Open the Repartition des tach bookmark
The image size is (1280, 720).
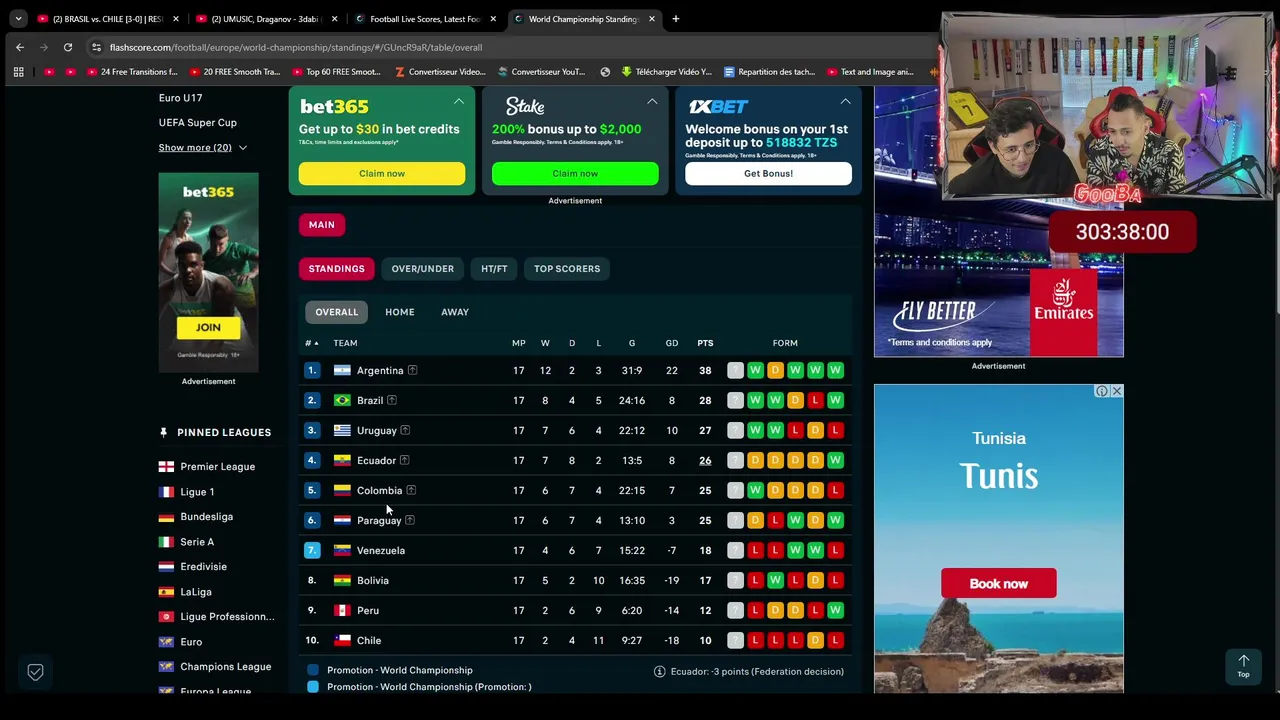[769, 72]
